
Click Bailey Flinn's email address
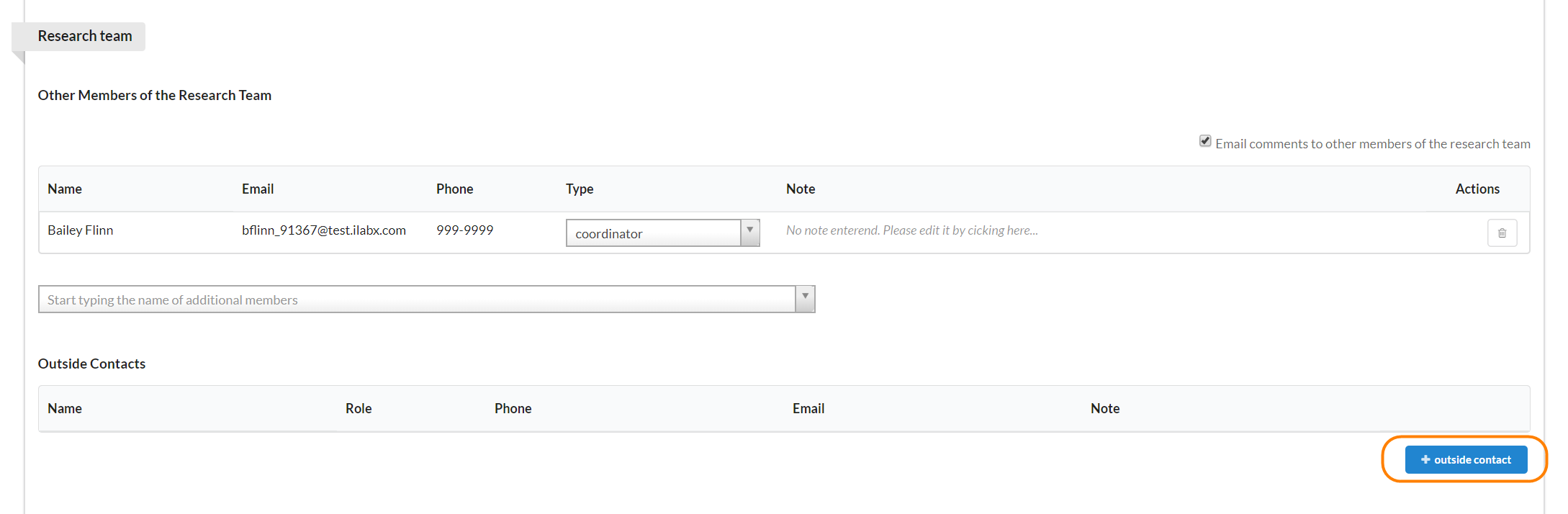(x=324, y=230)
